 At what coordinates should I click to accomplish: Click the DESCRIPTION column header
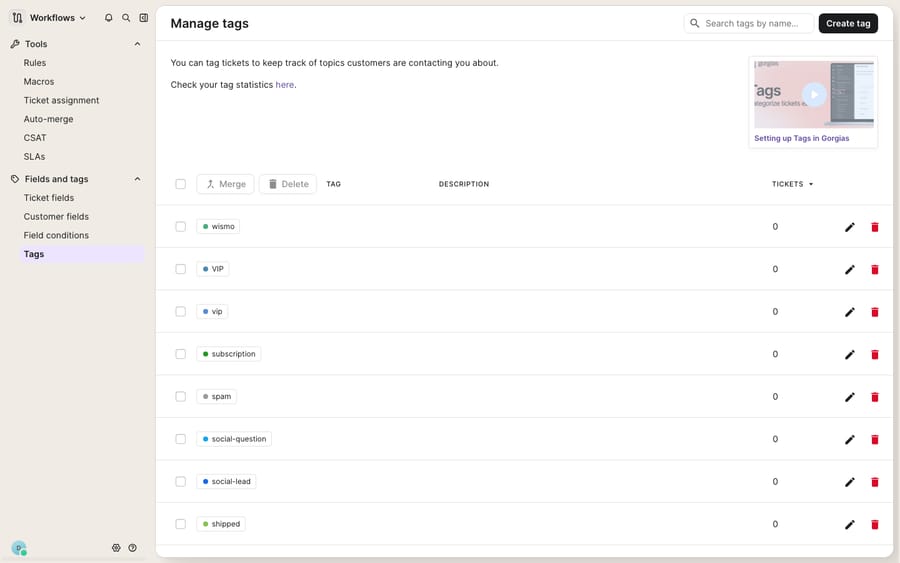coord(464,184)
